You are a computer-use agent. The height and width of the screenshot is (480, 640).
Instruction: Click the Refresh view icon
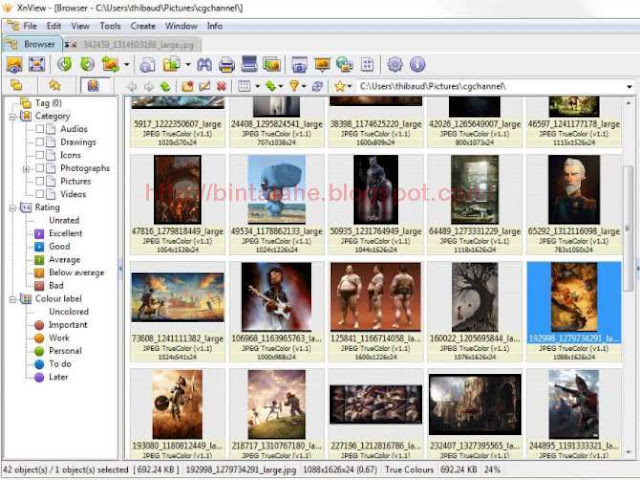[x=317, y=86]
